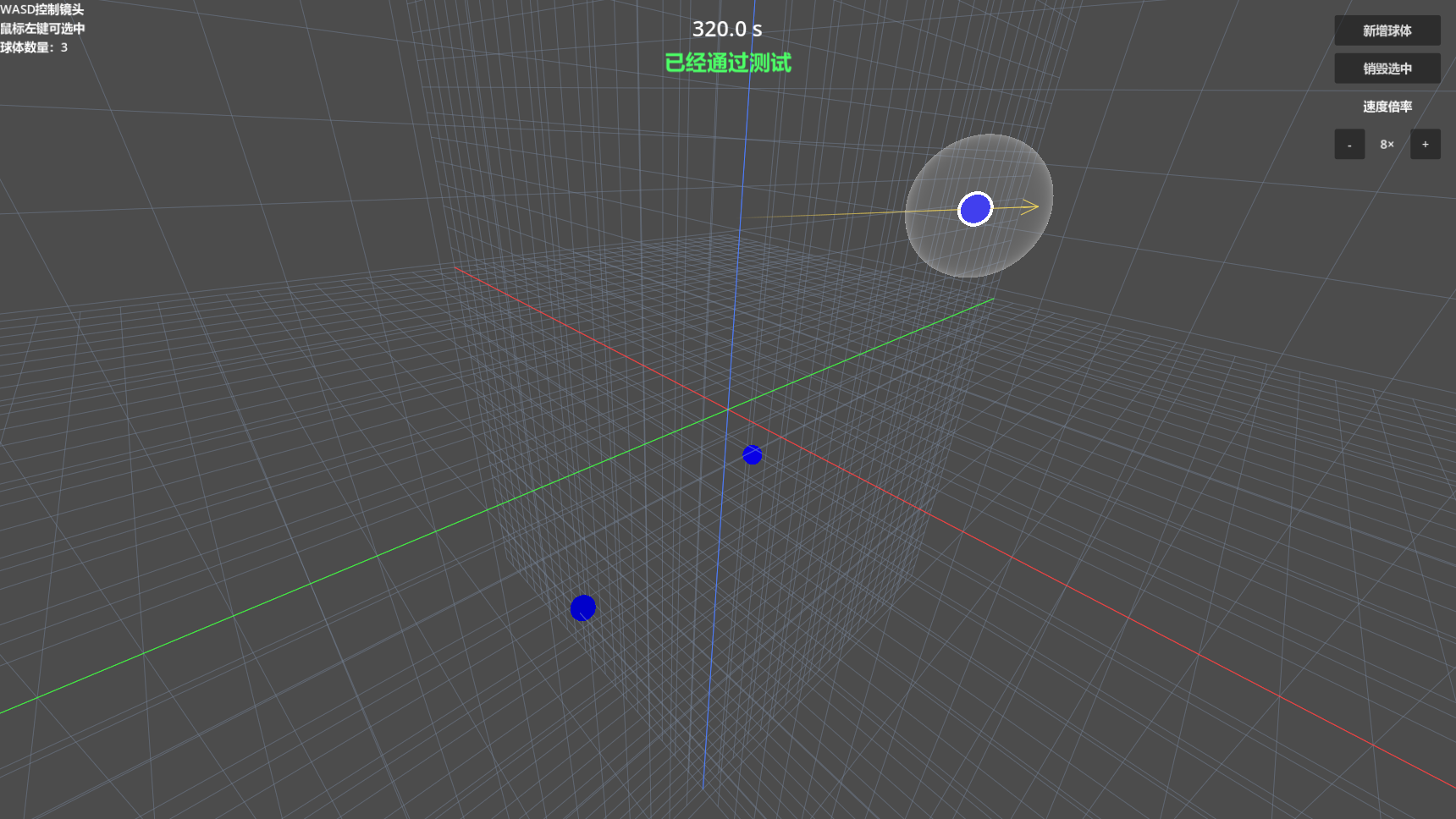This screenshot has width=1456, height=819.
Task: Select the blue sphere on the lower left
Action: click(x=582, y=607)
